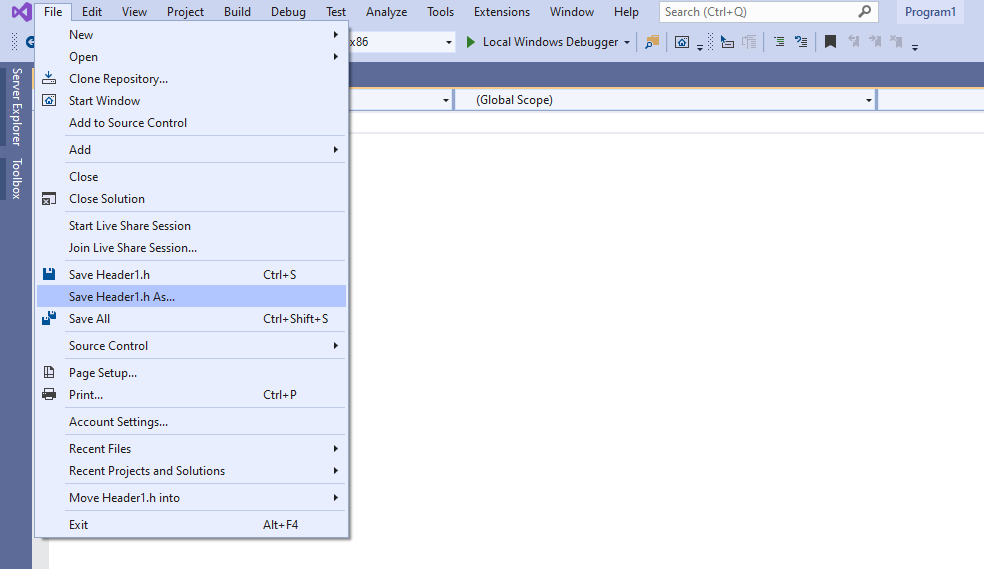Click the Page Setup icon in menu
This screenshot has width=984, height=569.
49,372
